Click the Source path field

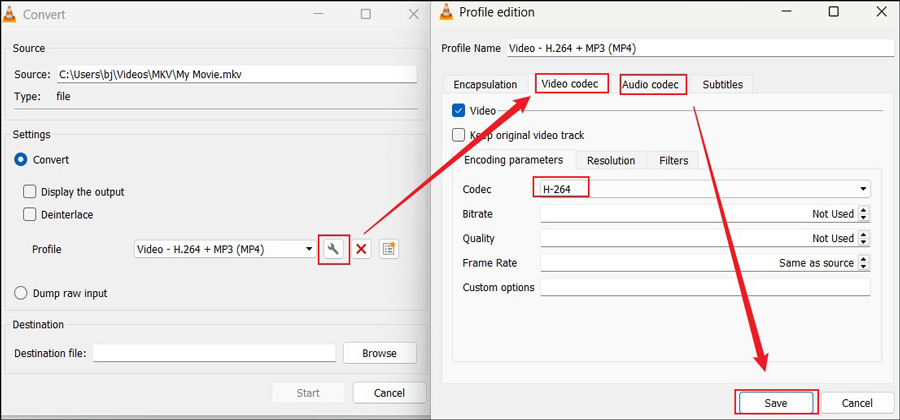click(x=236, y=74)
